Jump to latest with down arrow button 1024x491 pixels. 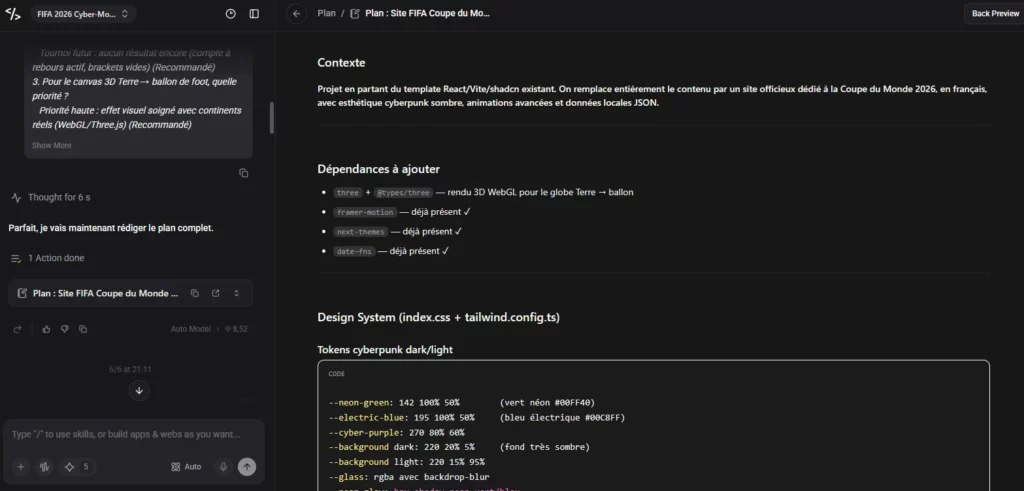[x=139, y=390]
